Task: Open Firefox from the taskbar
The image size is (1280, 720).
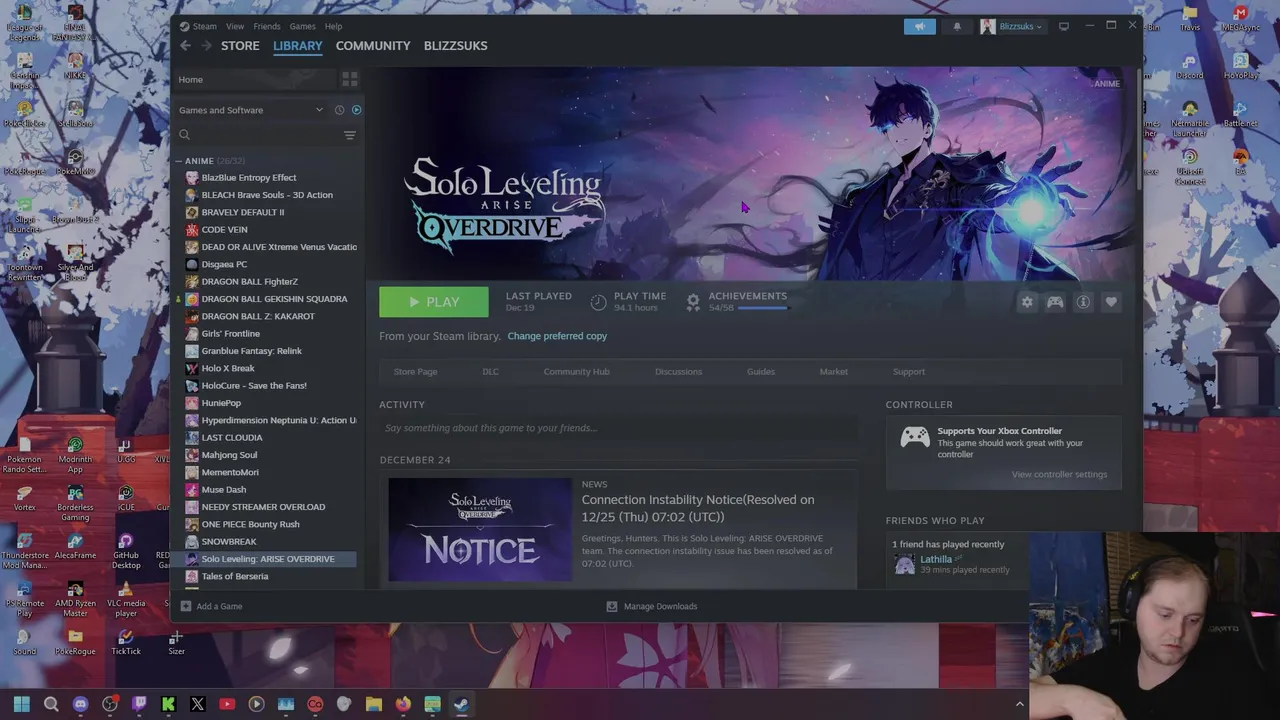Action: click(x=403, y=704)
